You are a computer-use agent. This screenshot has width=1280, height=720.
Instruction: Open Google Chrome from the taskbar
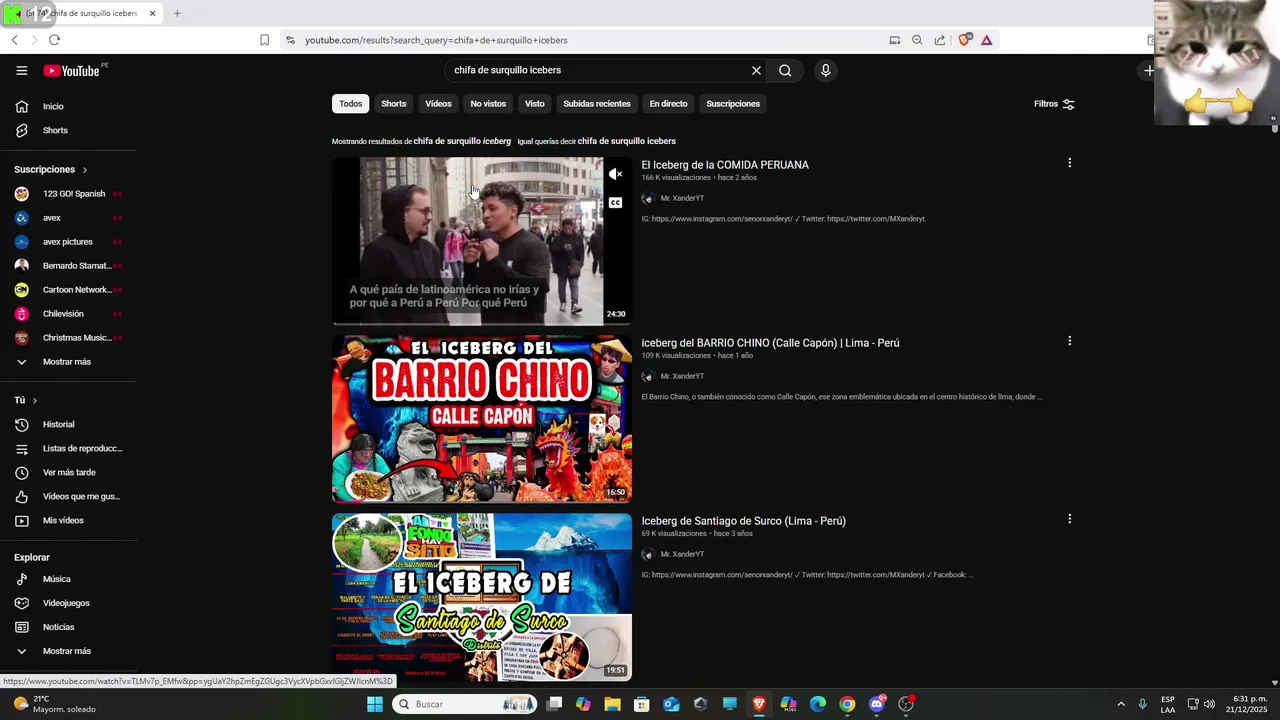(x=847, y=704)
